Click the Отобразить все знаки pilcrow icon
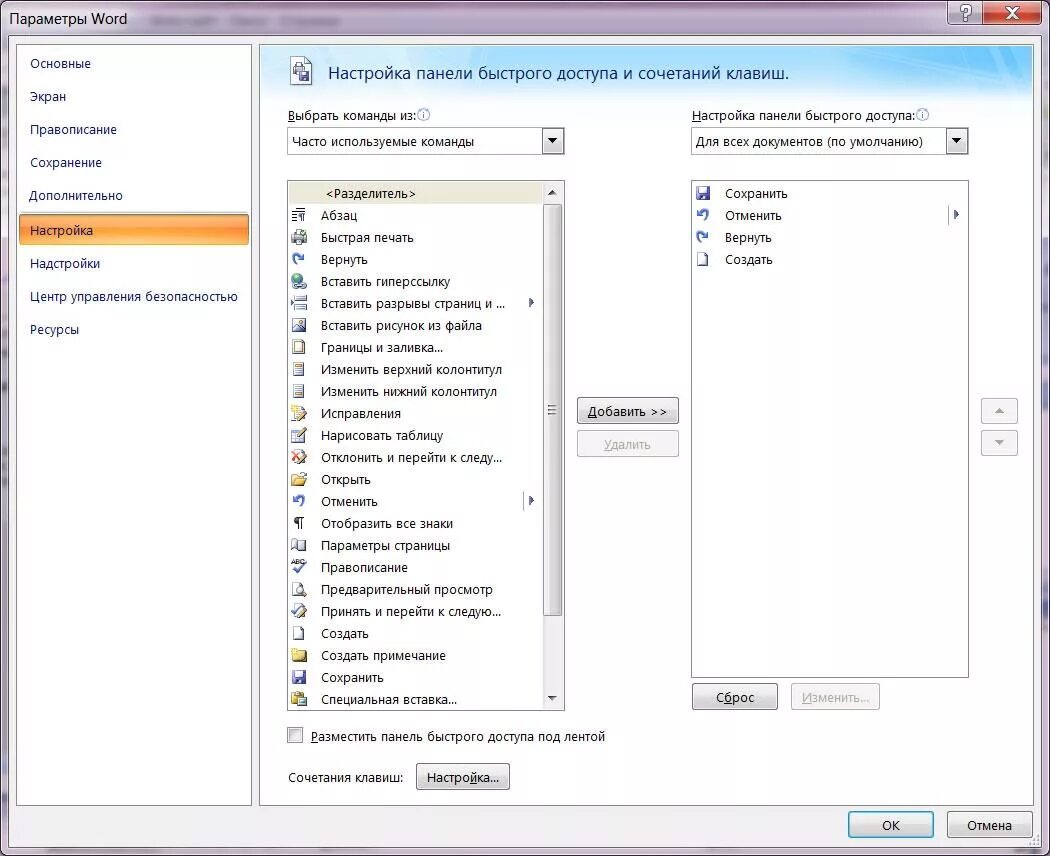The width and height of the screenshot is (1050, 856). pyautogui.click(x=299, y=523)
